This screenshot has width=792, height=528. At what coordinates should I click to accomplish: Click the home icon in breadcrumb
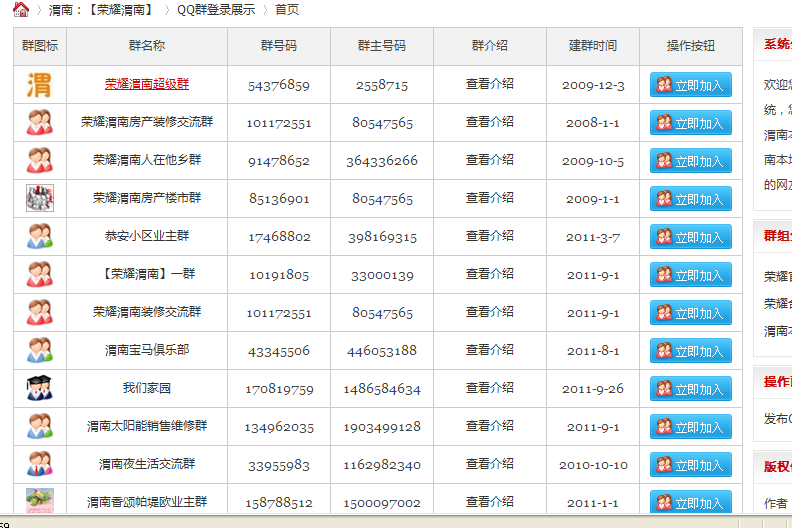(21, 9)
